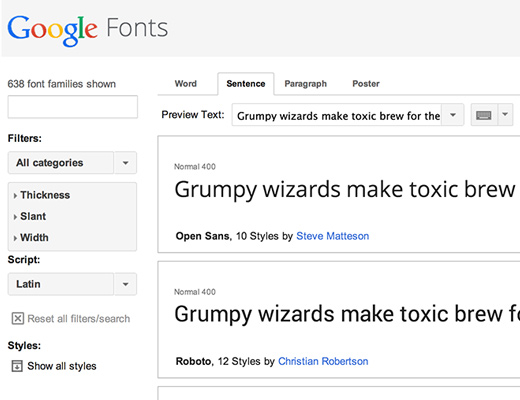Click the Reset all filters X icon
Screen dimensions: 520x400
point(18,318)
